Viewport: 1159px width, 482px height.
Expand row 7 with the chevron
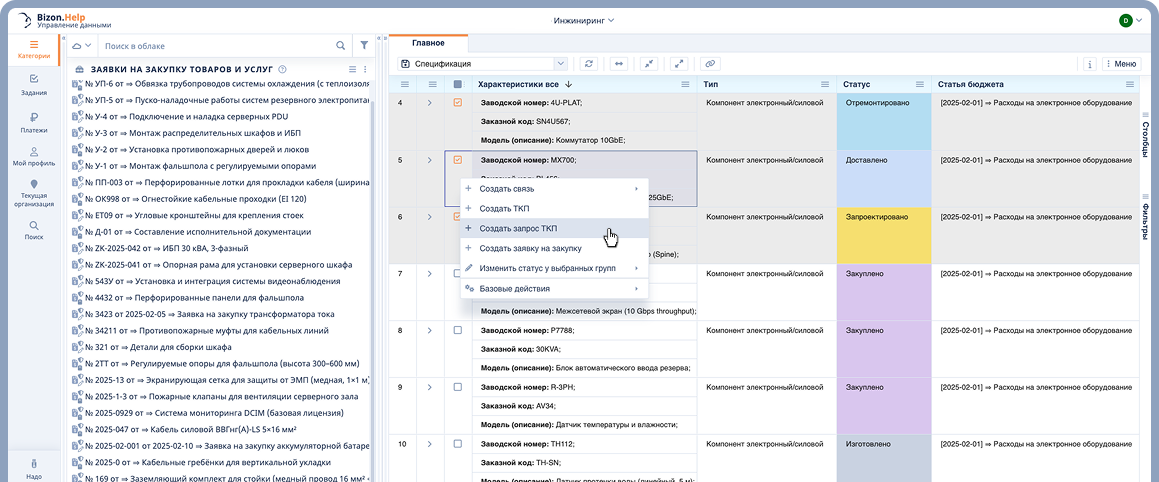[x=429, y=274]
